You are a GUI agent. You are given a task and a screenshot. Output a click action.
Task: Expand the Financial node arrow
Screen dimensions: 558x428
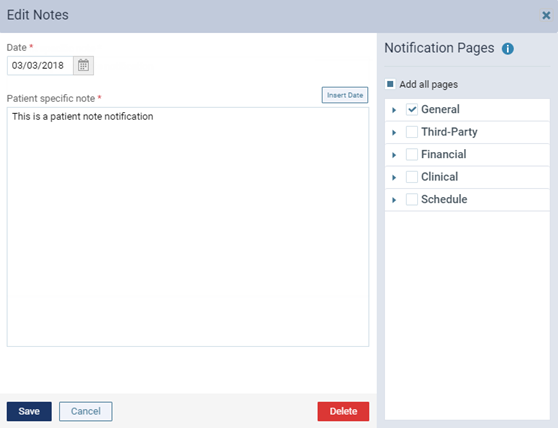394,155
